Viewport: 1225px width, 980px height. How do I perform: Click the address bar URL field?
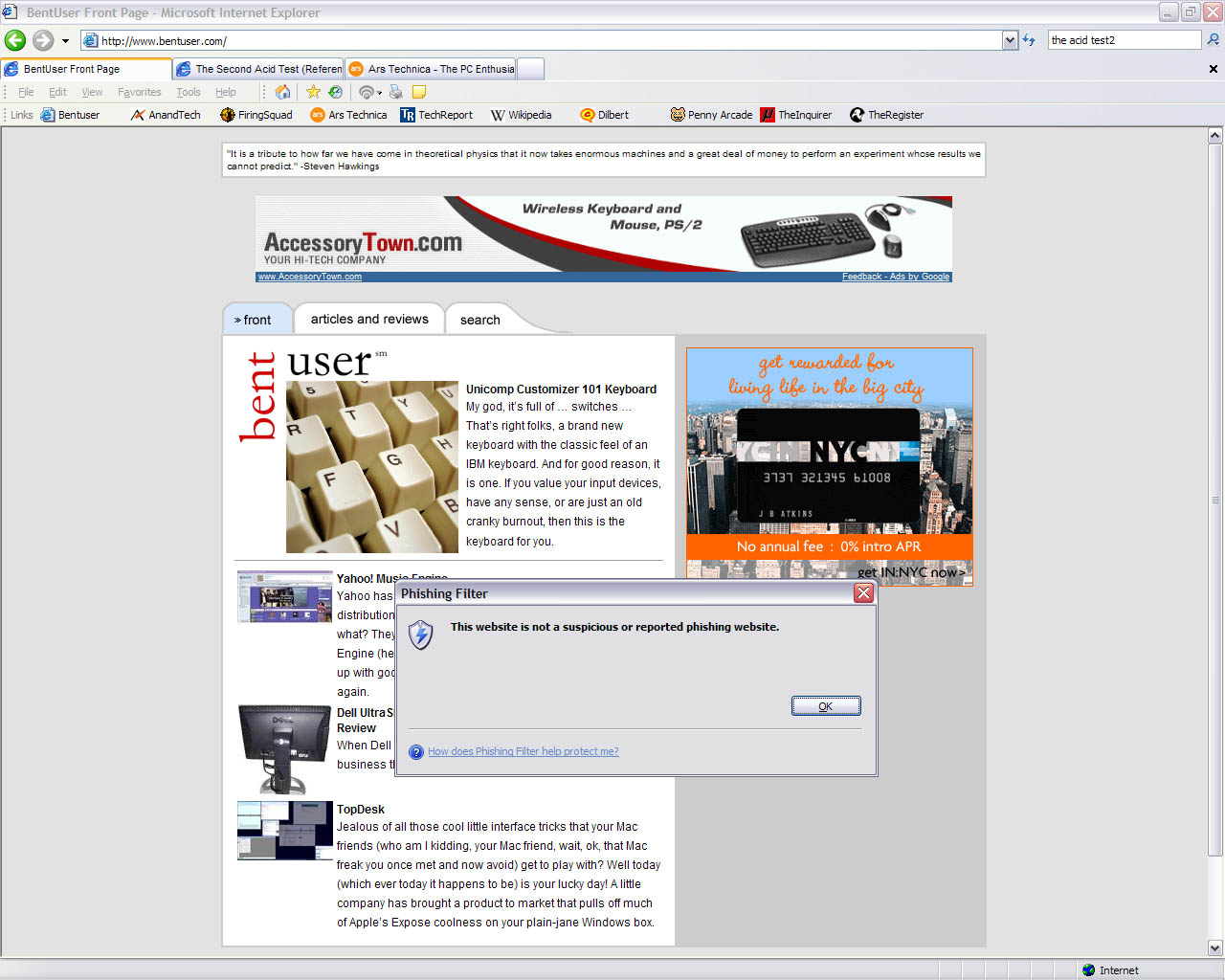pyautogui.click(x=541, y=40)
